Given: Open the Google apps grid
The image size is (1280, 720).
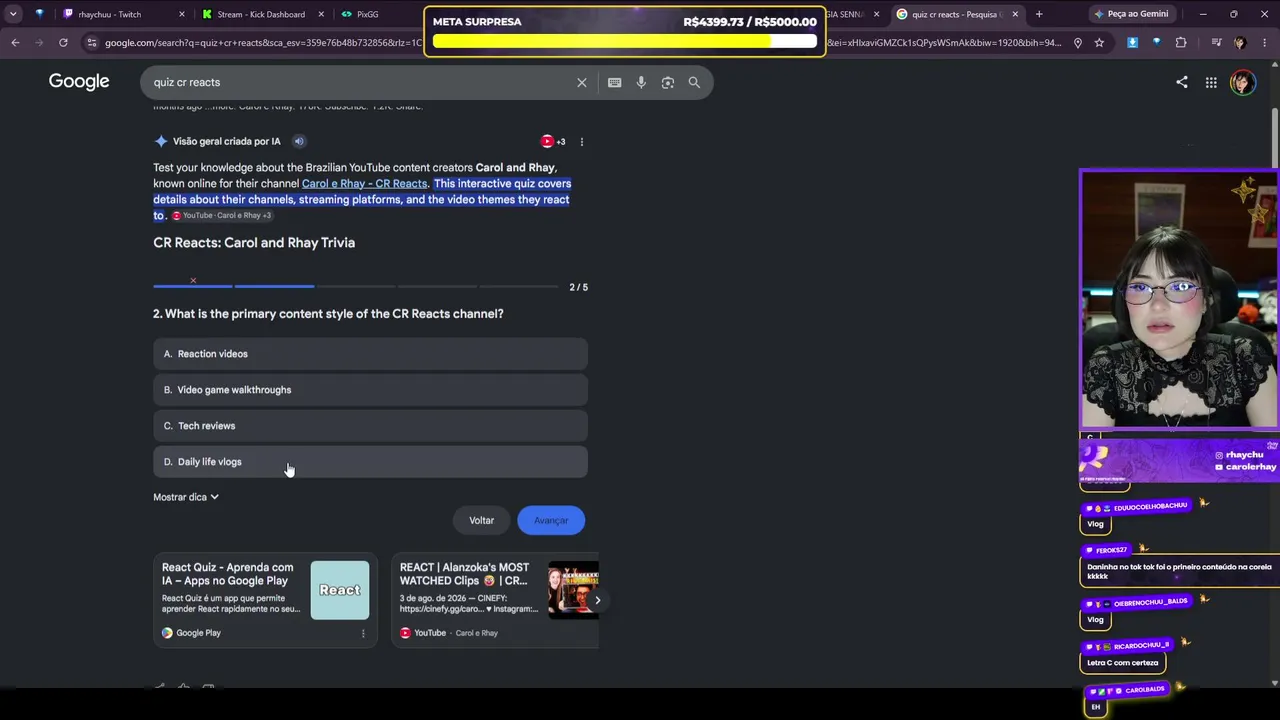Looking at the screenshot, I should click(1211, 82).
